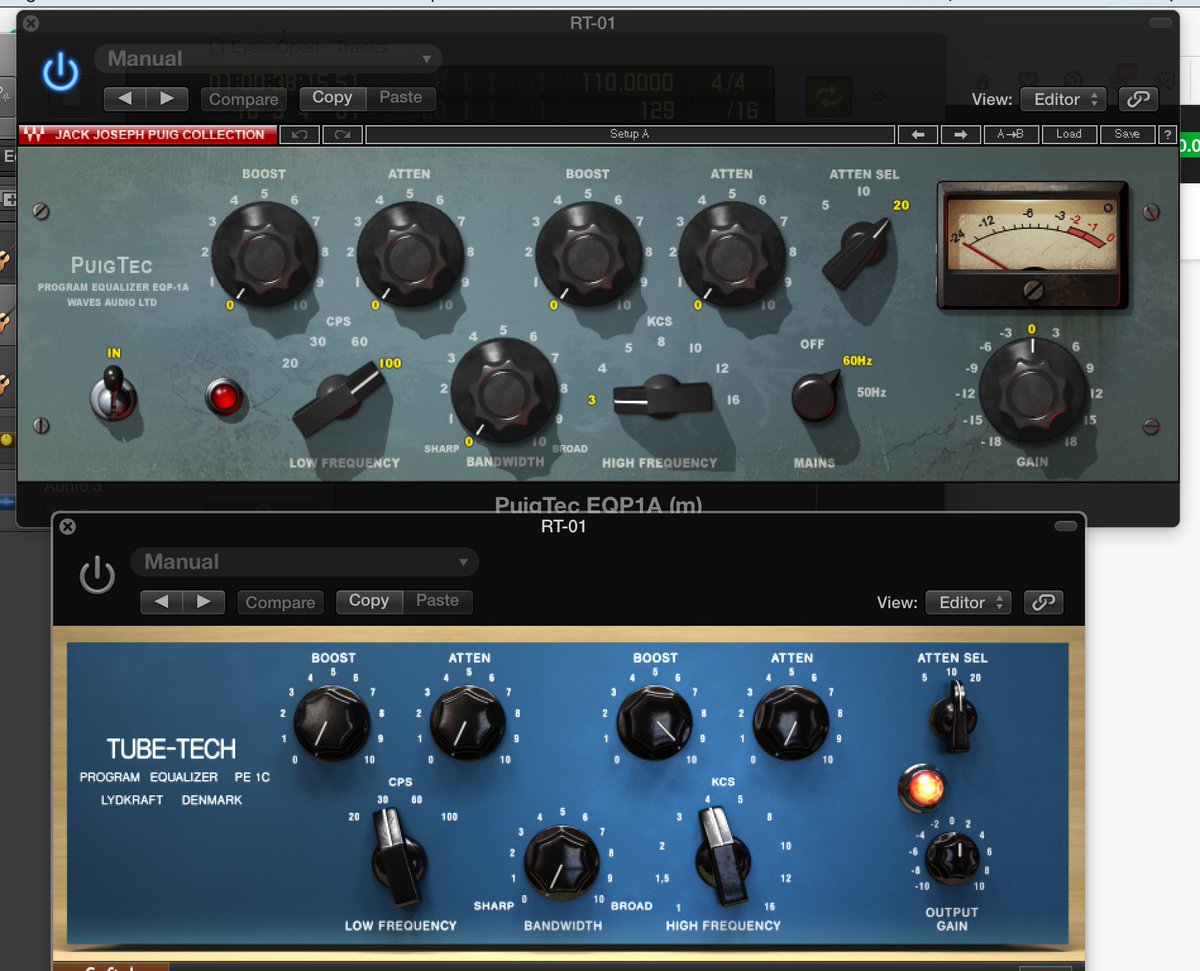Click Paste button in Tube-Tech window
The width and height of the screenshot is (1200, 971).
[437, 600]
